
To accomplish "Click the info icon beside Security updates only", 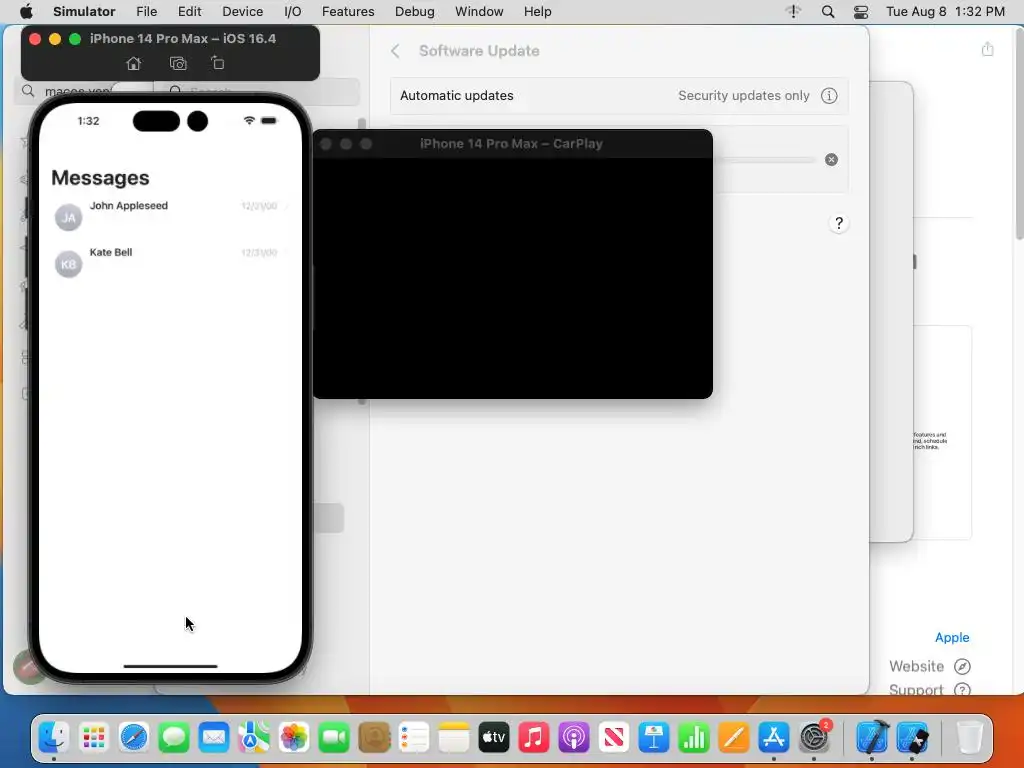I will pyautogui.click(x=829, y=96).
